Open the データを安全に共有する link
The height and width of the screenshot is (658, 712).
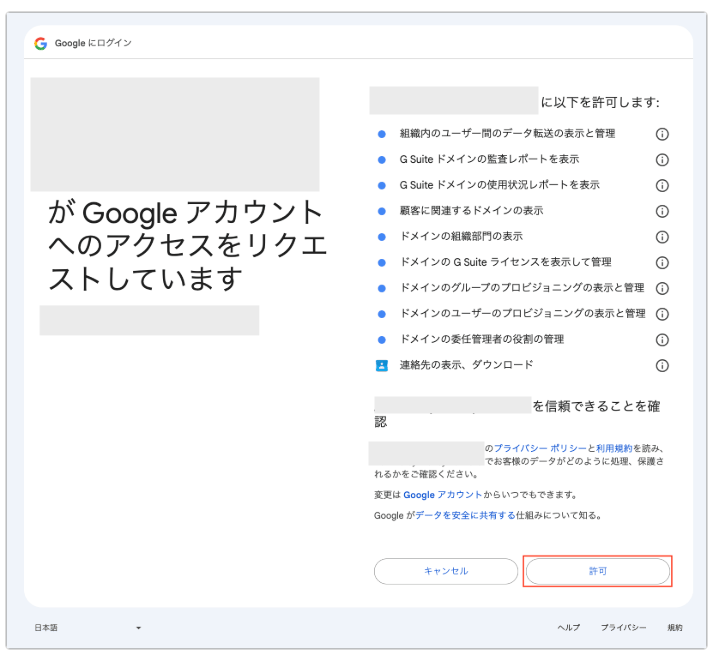pos(465,515)
